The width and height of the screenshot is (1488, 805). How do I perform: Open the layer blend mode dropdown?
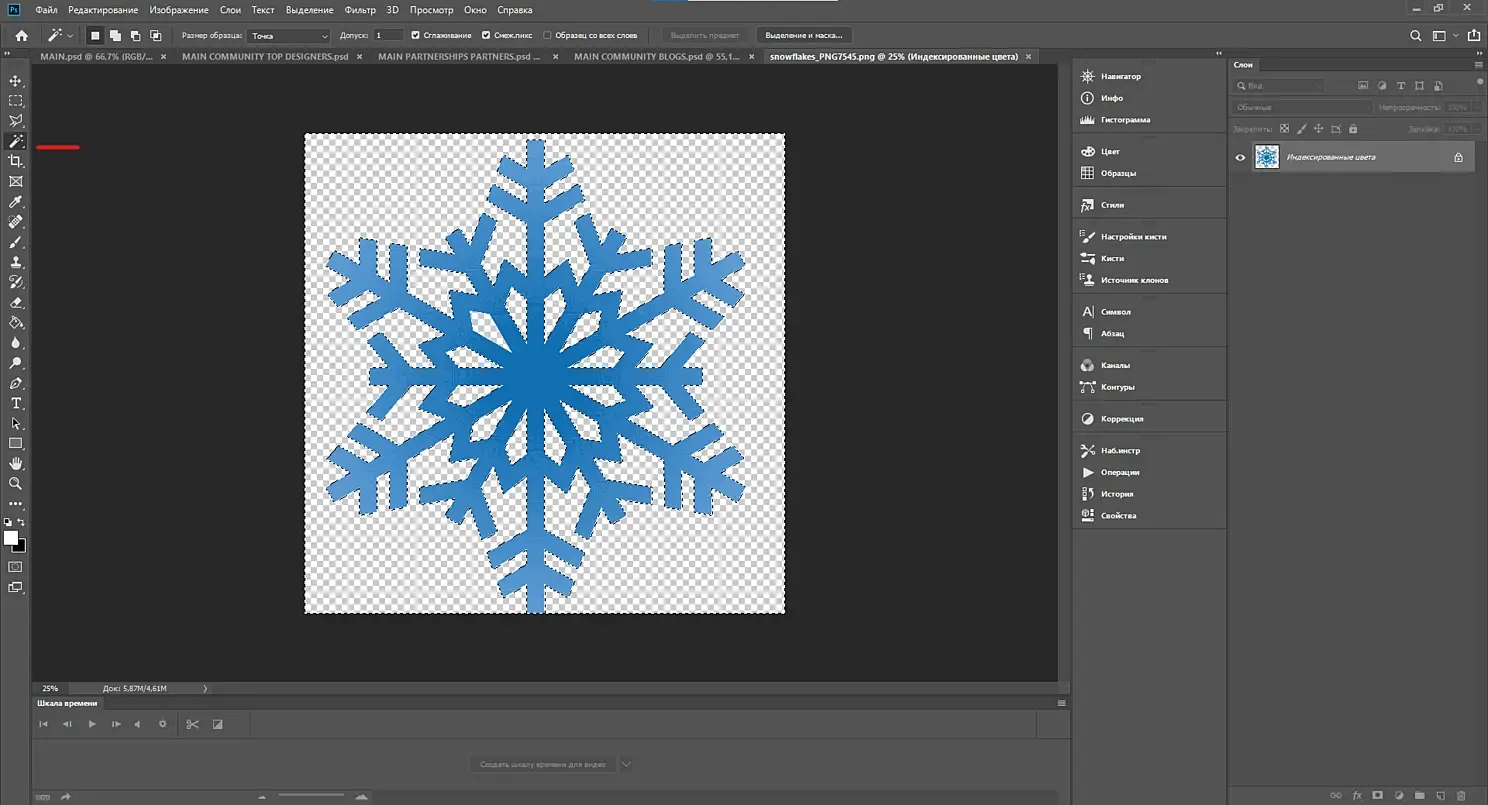pyautogui.click(x=1302, y=107)
